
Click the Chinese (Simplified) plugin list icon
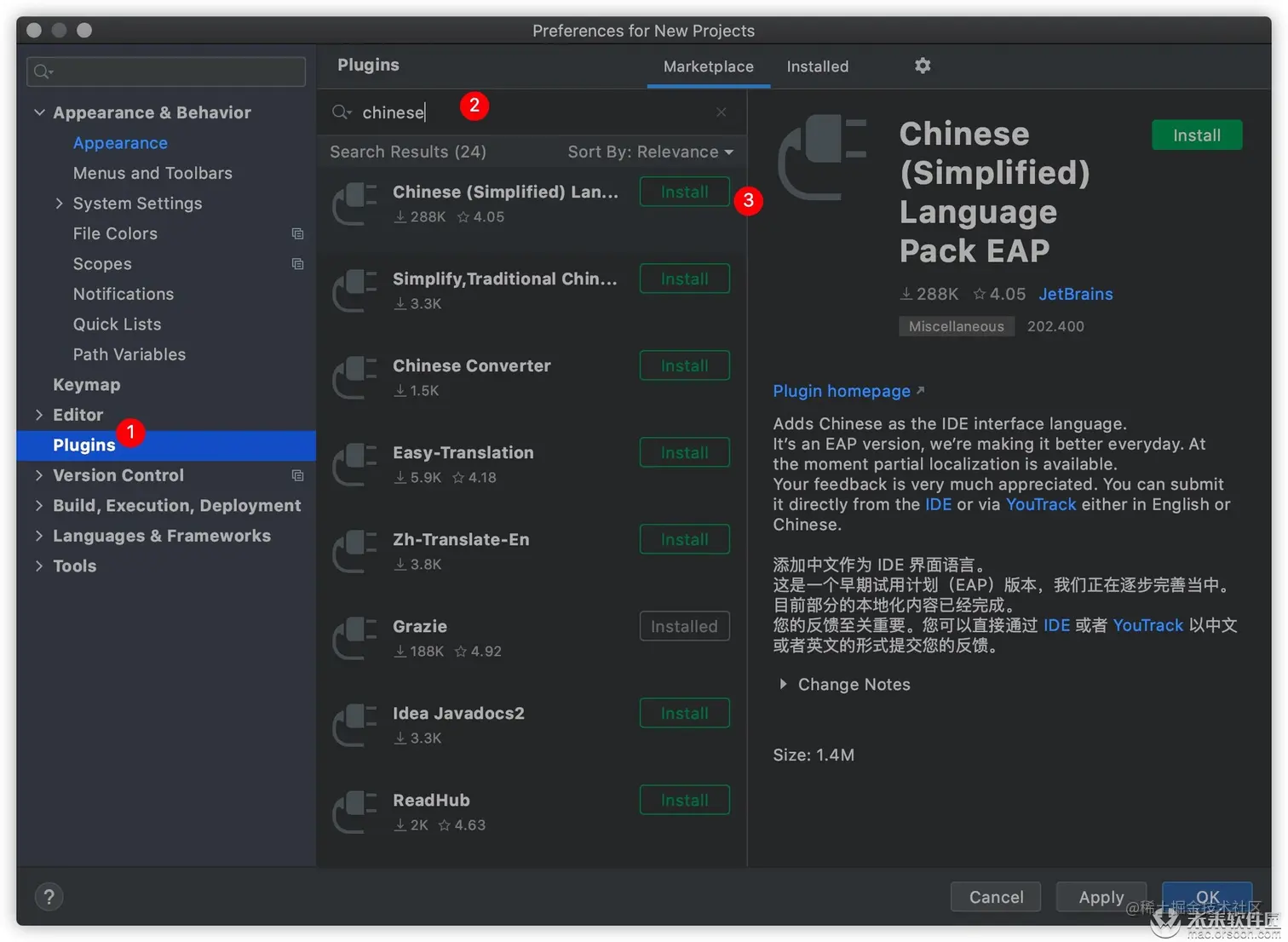click(354, 204)
